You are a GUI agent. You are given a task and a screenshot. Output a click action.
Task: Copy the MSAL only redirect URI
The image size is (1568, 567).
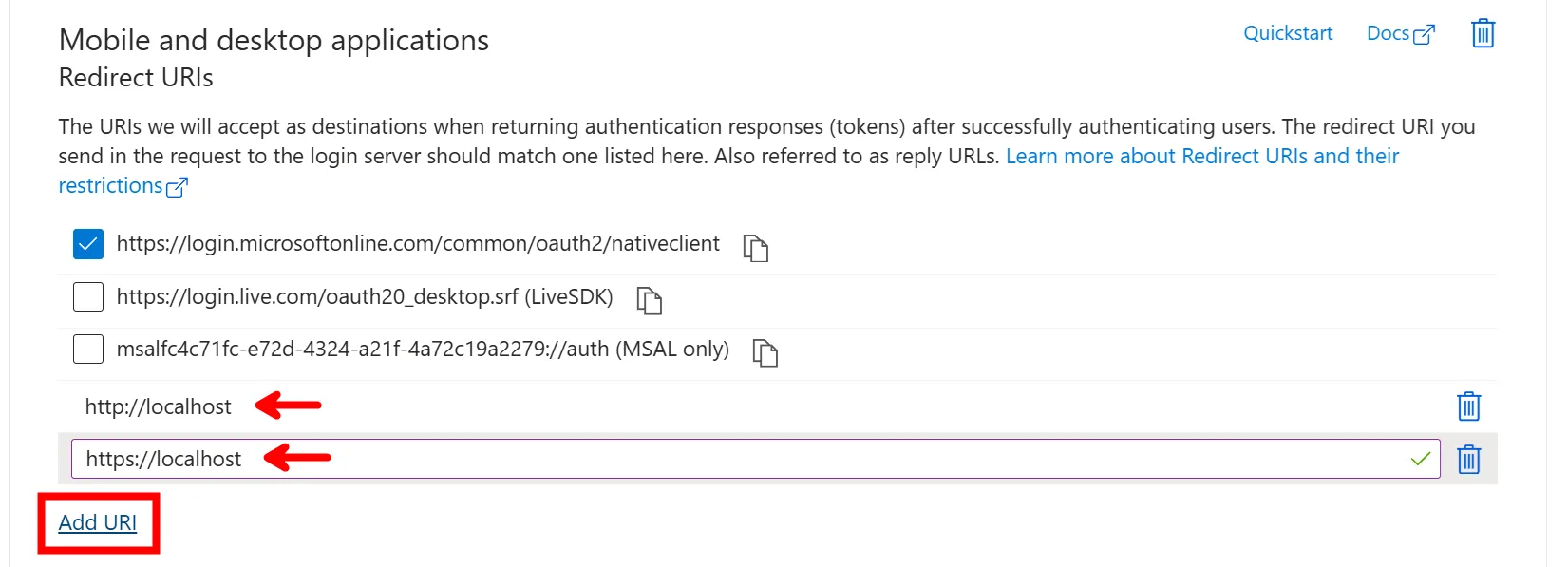pos(765,353)
